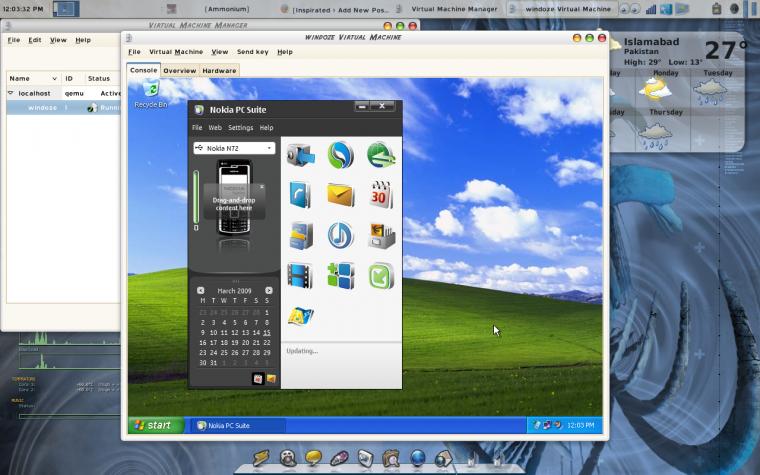The width and height of the screenshot is (760, 475).
Task: Open the Video filmstrip icon
Action: (x=300, y=276)
